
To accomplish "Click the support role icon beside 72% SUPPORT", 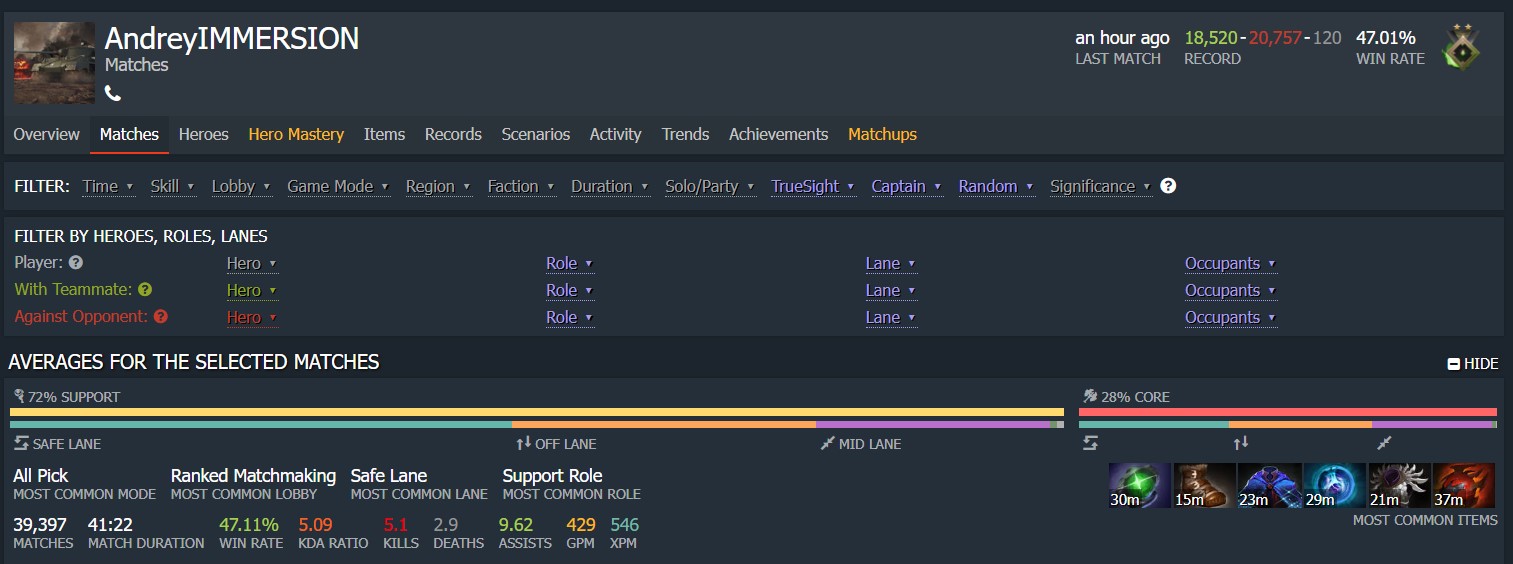I will pos(19,397).
